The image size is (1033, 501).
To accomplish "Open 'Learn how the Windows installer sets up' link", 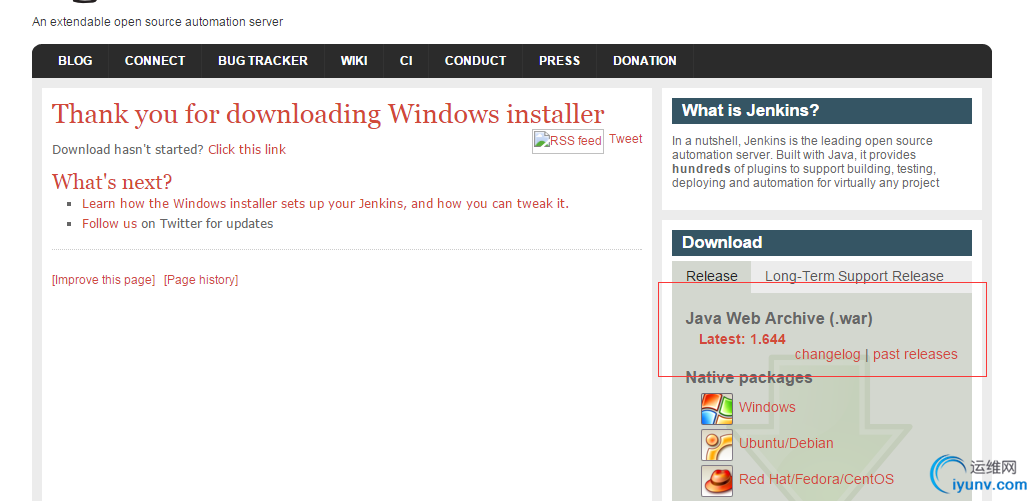I will tap(325, 204).
